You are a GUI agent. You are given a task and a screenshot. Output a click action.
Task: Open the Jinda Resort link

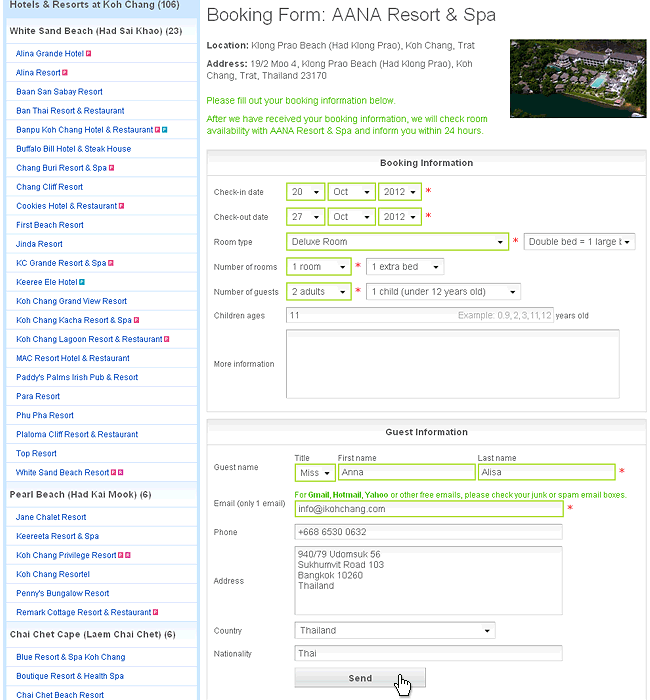tap(39, 244)
